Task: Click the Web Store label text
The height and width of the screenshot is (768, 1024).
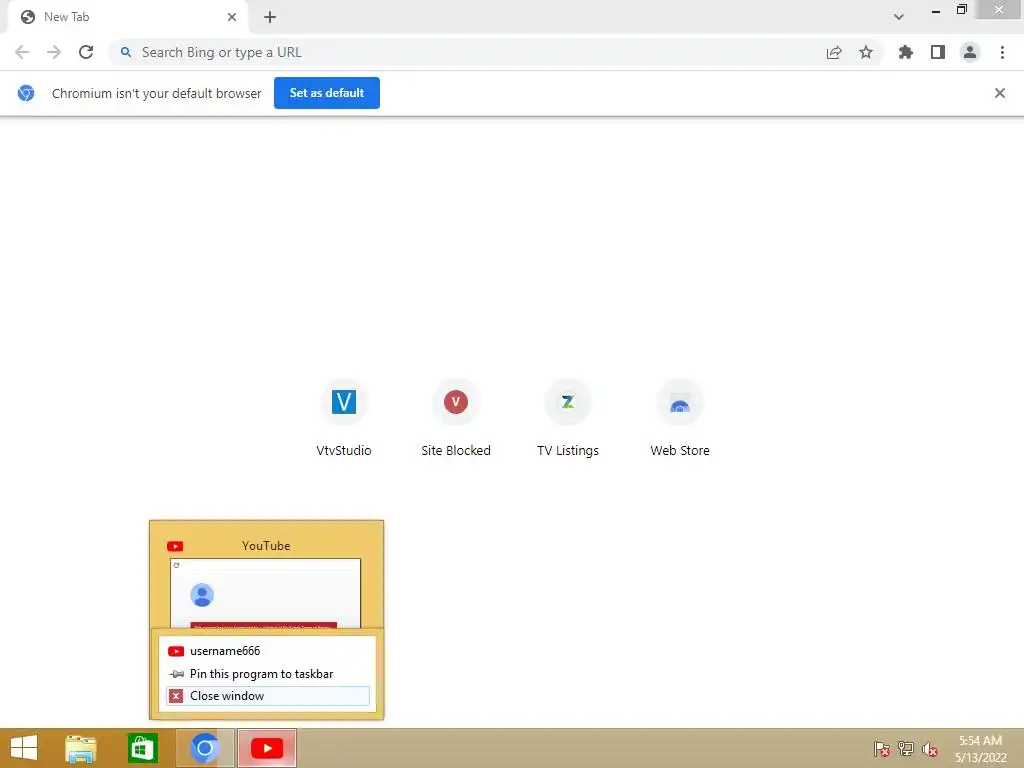Action: click(x=680, y=451)
